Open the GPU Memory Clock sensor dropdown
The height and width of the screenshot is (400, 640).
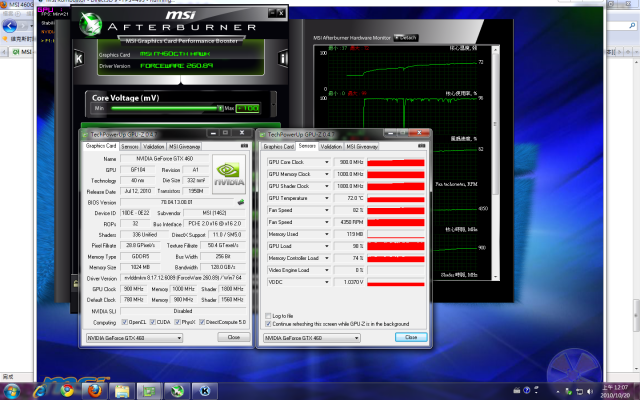click(327, 174)
